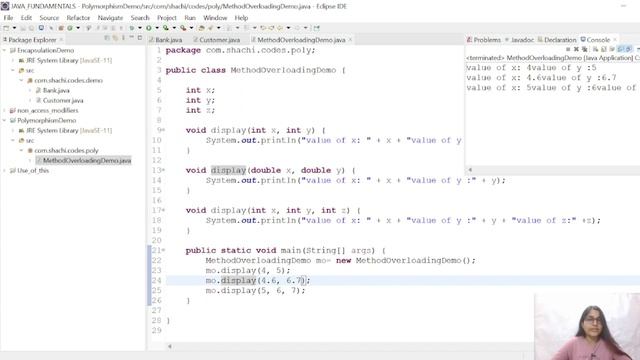This screenshot has width=640, height=360.
Task: Click the Package Explorer tab label
Action: pyautogui.click(x=32, y=40)
